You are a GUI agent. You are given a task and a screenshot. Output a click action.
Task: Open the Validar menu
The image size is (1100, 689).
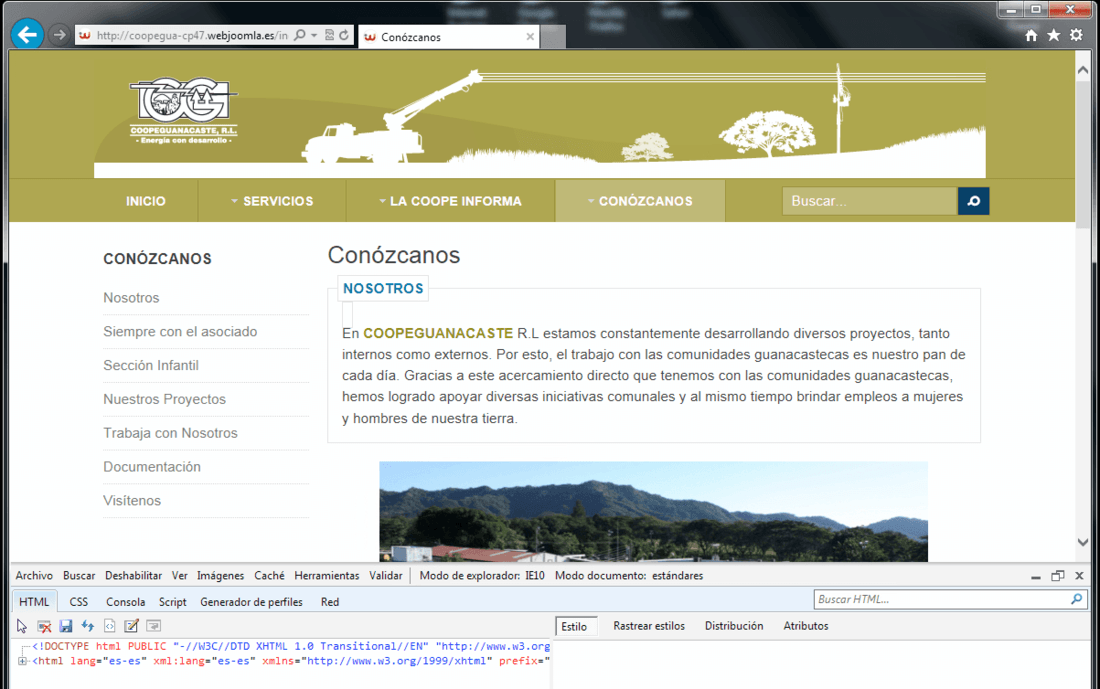tap(386, 576)
